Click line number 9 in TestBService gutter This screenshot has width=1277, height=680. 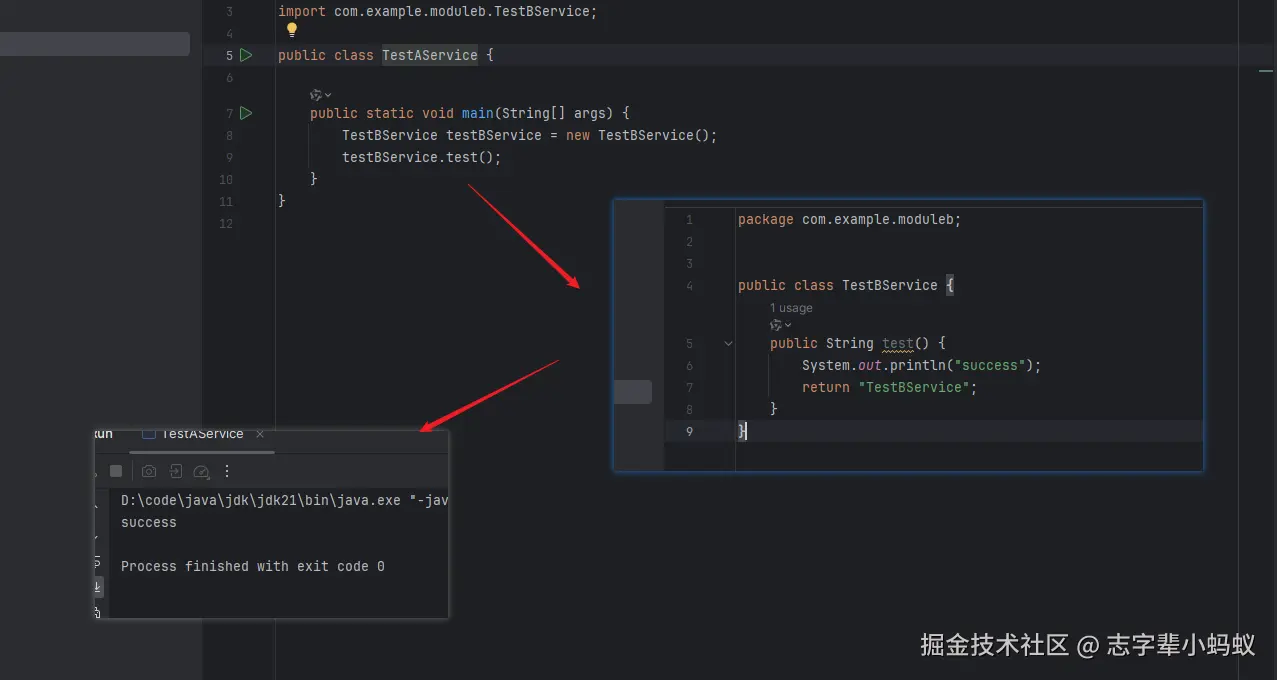689,431
